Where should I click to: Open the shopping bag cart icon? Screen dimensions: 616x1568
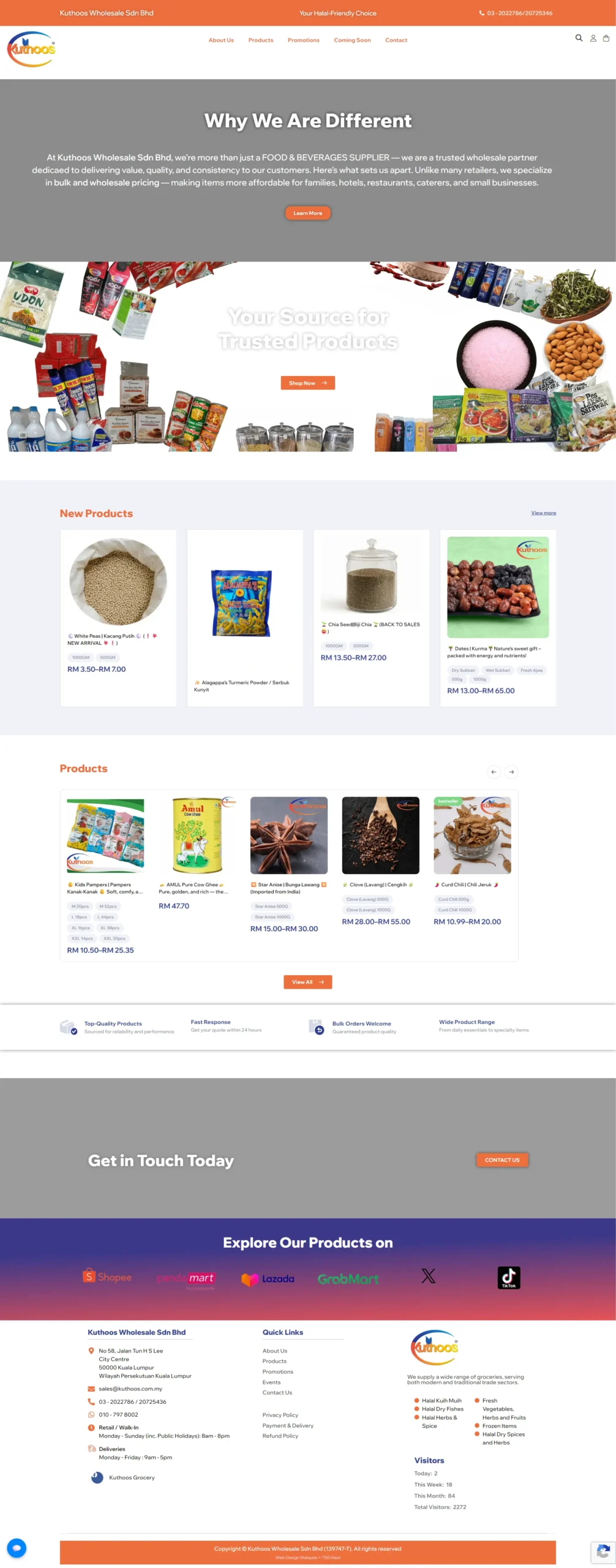pyautogui.click(x=606, y=38)
